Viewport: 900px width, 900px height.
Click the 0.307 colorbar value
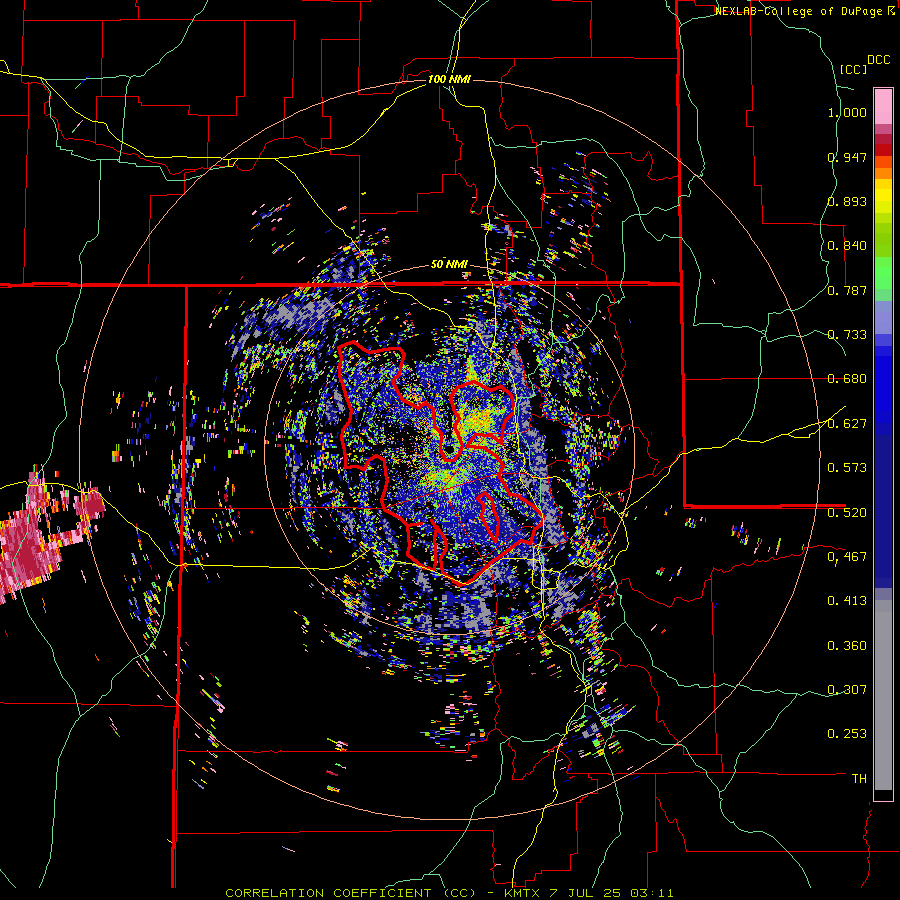coord(847,690)
